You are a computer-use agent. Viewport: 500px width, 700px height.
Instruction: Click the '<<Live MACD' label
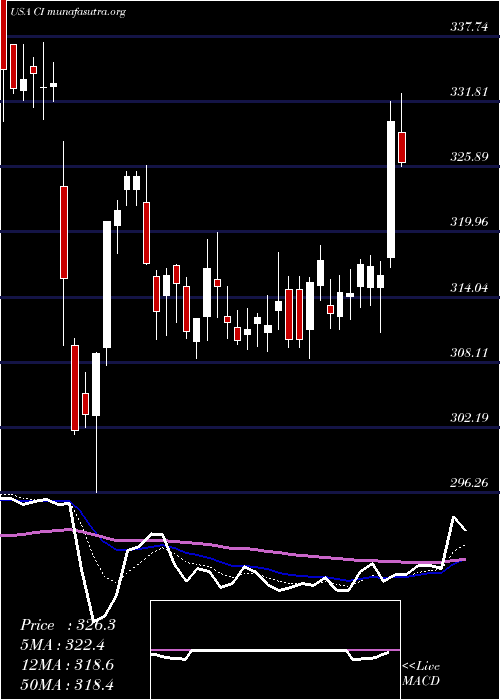[x=421, y=674]
